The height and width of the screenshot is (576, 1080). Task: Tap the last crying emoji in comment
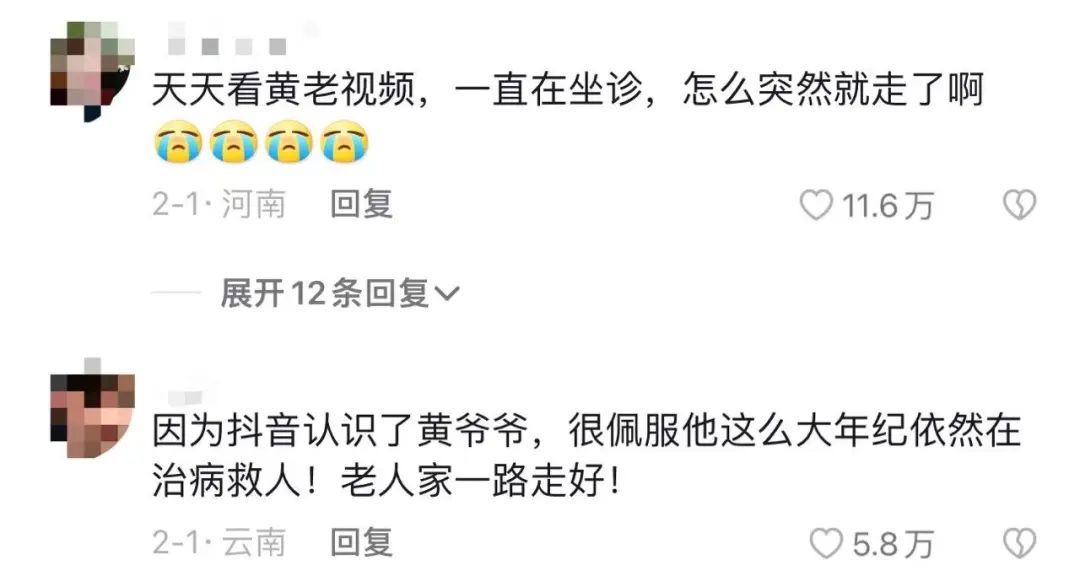[x=344, y=142]
